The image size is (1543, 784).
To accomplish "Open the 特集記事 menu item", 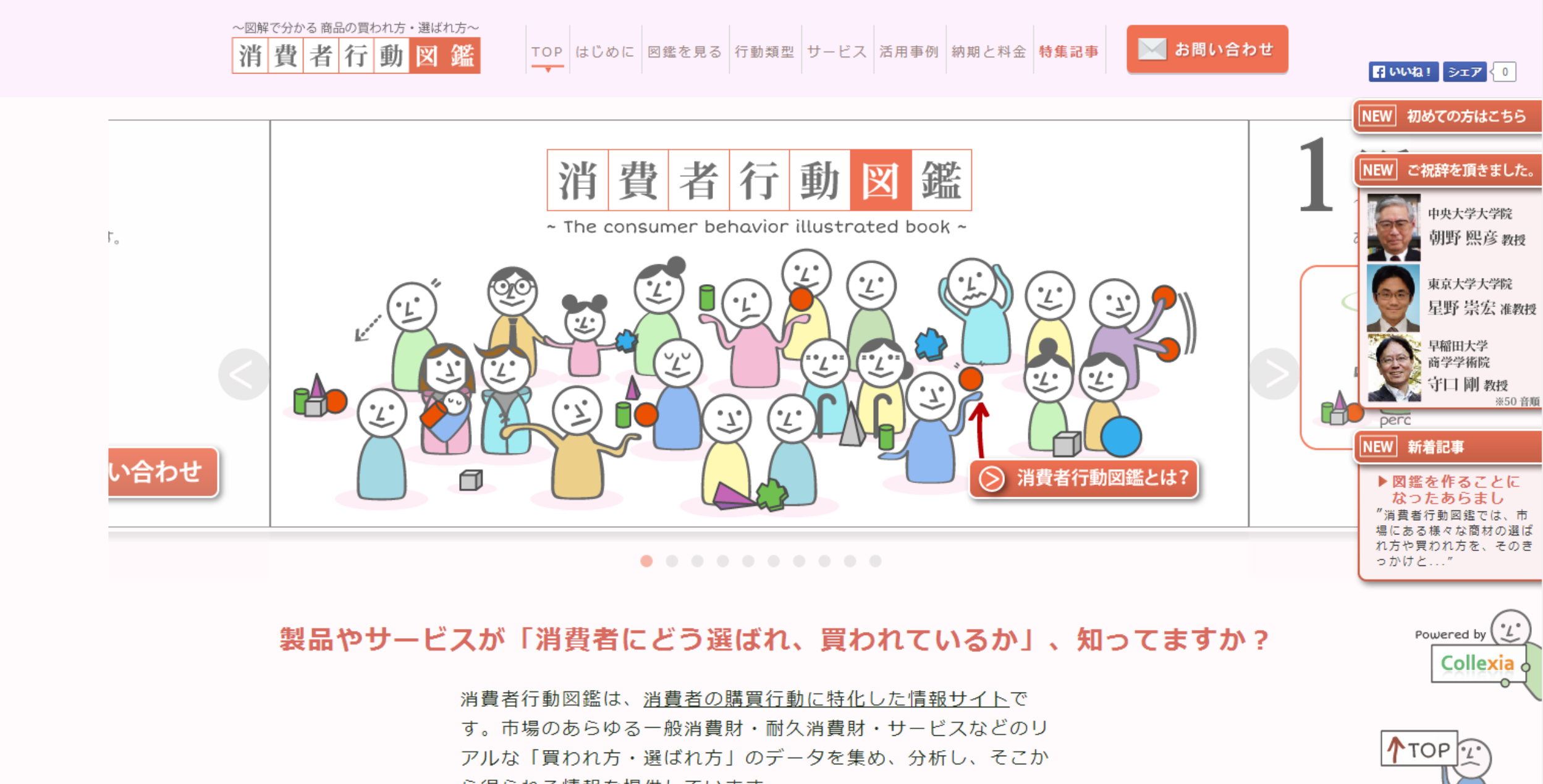I will (x=1069, y=51).
